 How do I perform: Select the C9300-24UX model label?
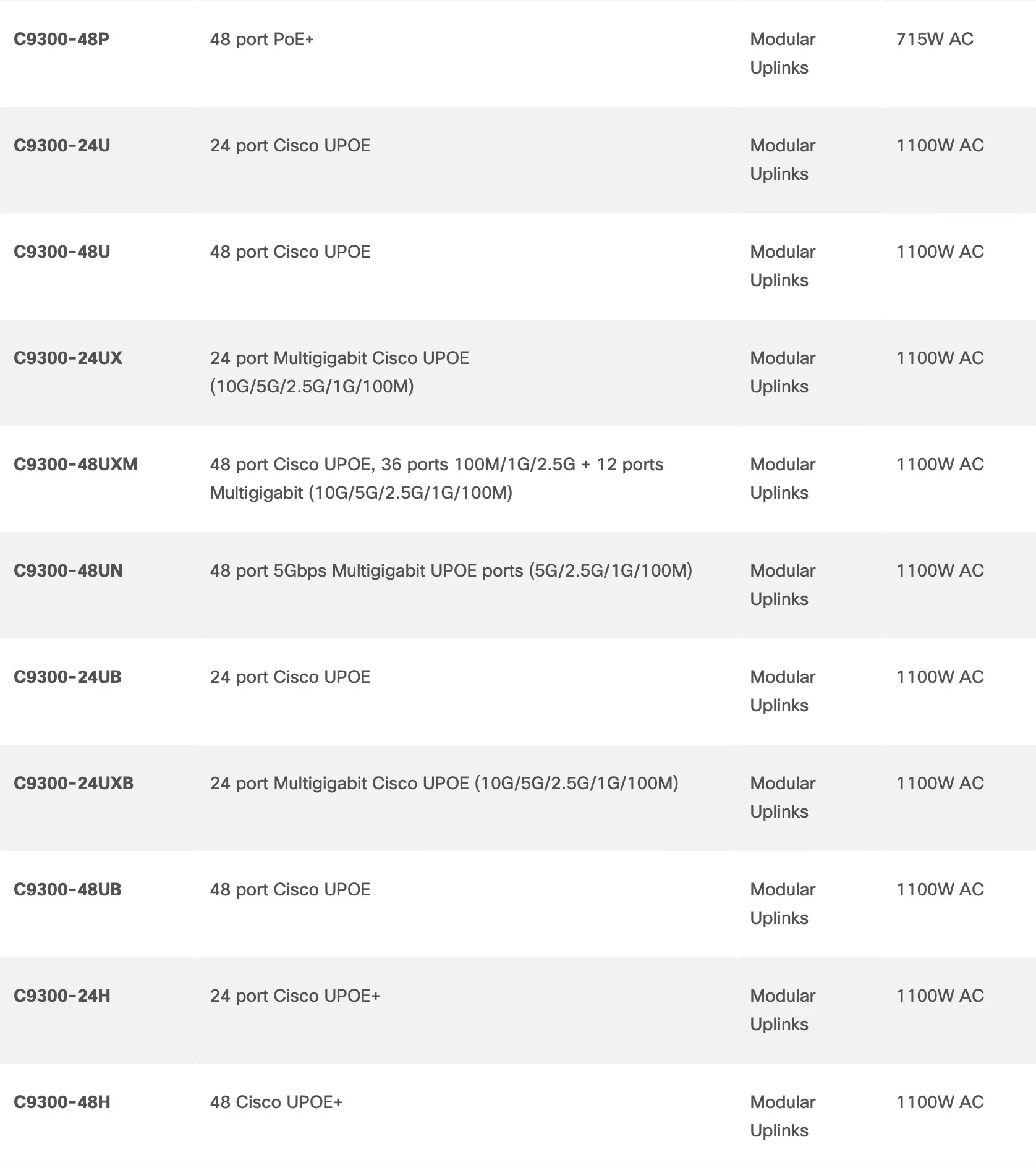point(68,358)
